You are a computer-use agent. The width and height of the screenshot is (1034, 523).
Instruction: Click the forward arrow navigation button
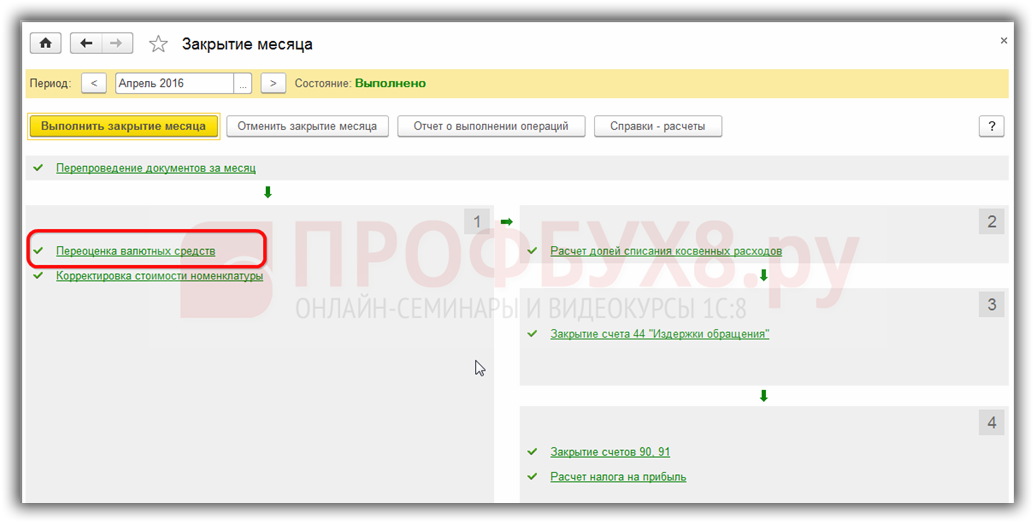(116, 44)
